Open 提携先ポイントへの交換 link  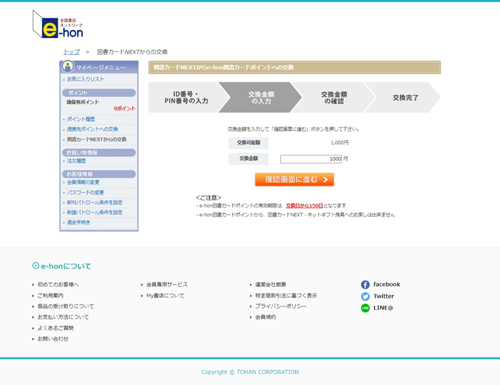(92, 129)
